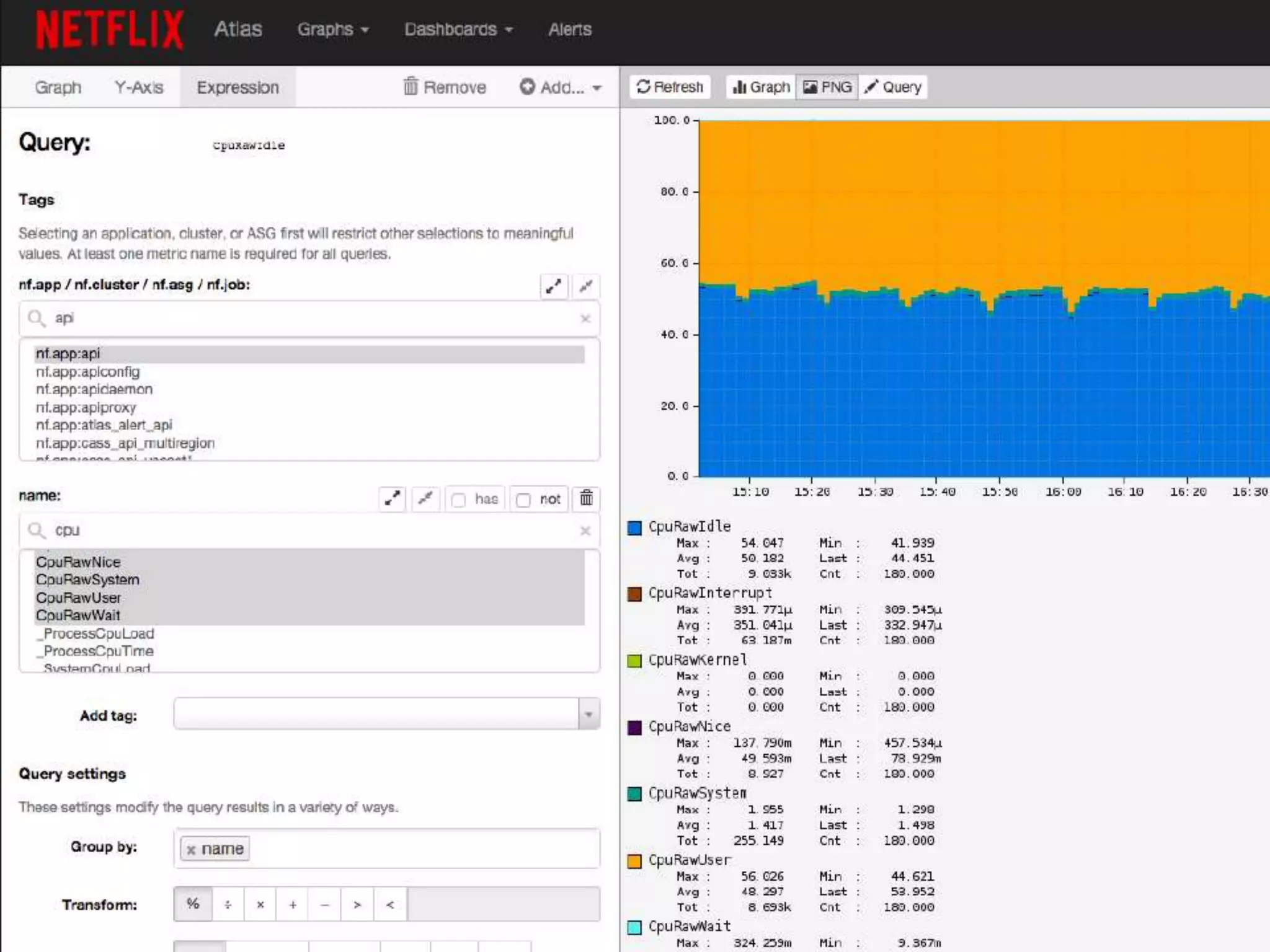This screenshot has width=1270, height=952.
Task: Switch to the PNG view button
Action: tap(827, 87)
